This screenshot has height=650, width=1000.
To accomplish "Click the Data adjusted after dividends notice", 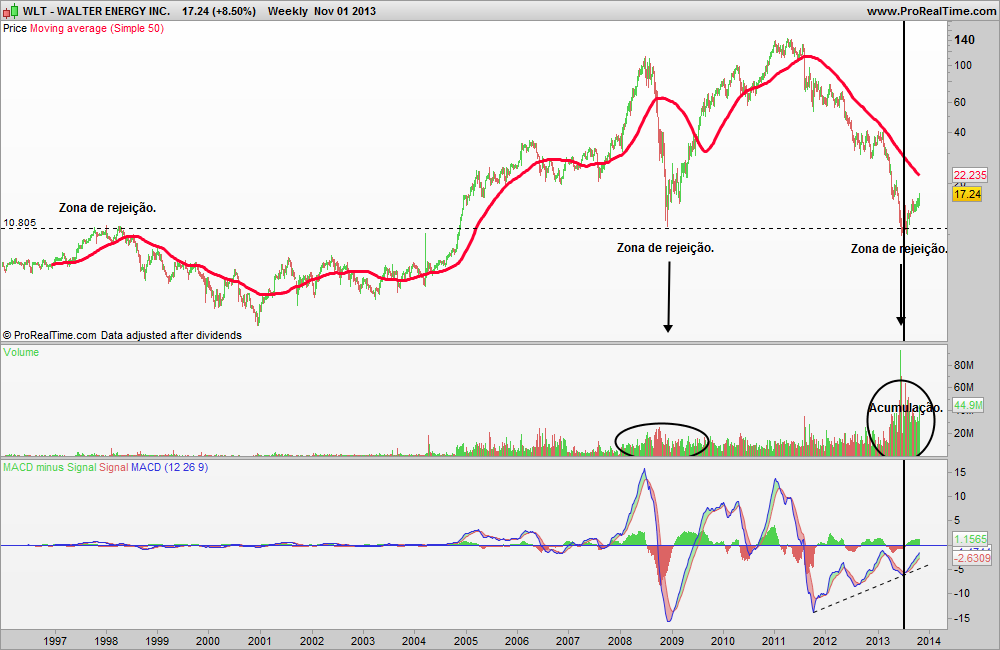I will pyautogui.click(x=171, y=335).
